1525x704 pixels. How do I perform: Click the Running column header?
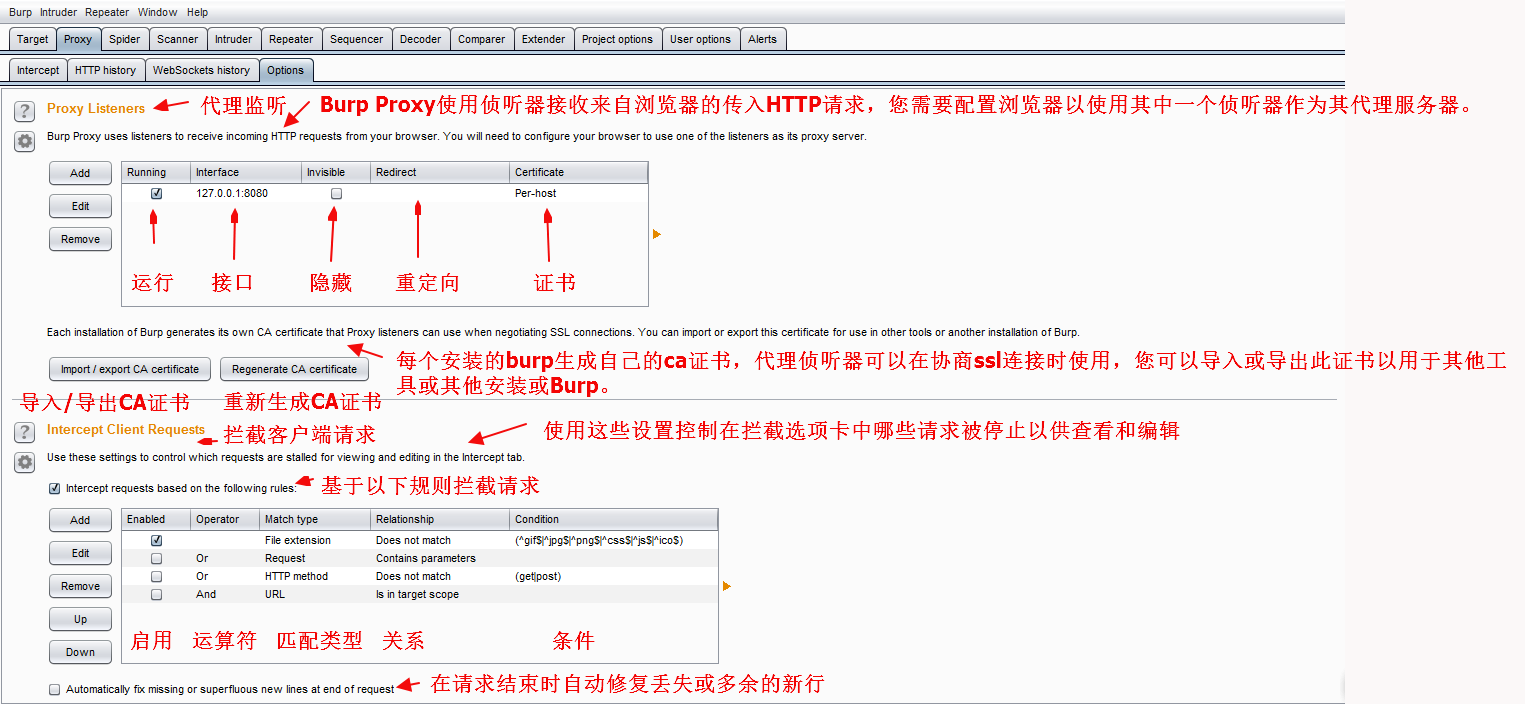(x=156, y=172)
